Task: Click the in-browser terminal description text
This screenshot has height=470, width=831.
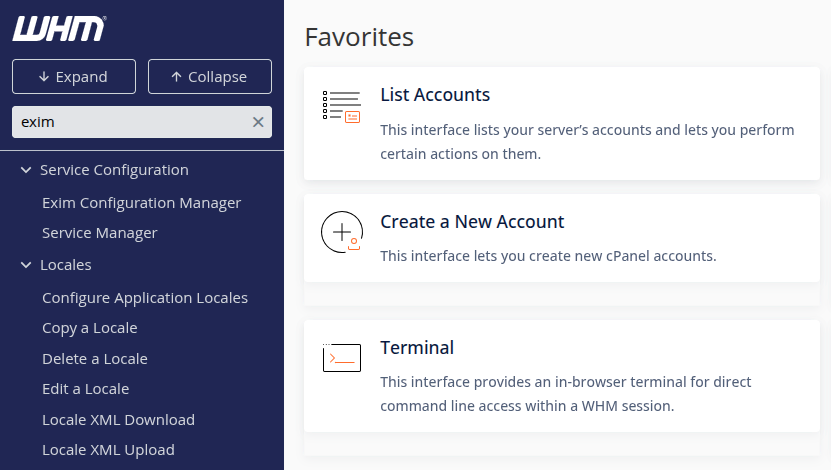Action: tap(565, 394)
